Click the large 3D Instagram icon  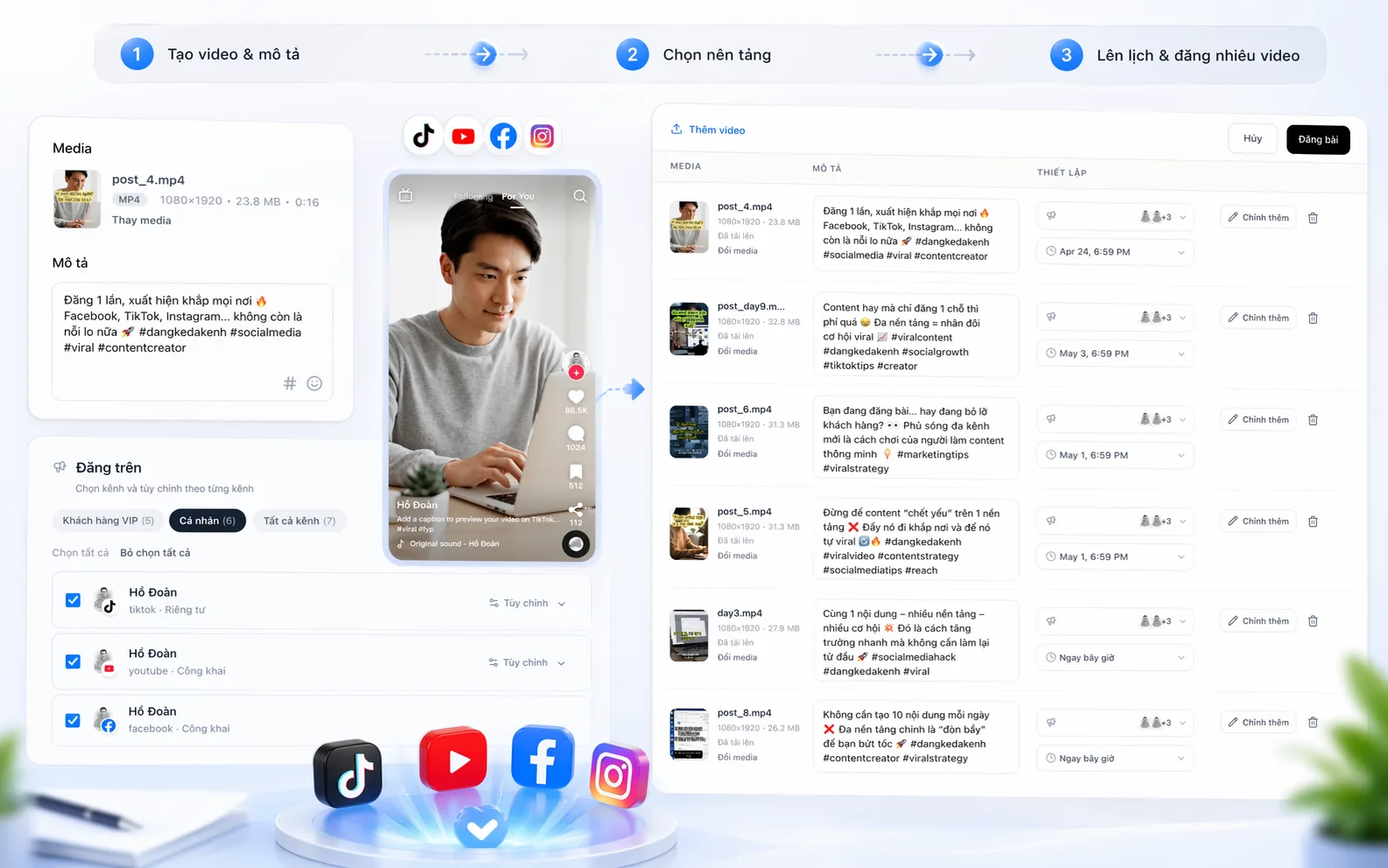tap(619, 775)
